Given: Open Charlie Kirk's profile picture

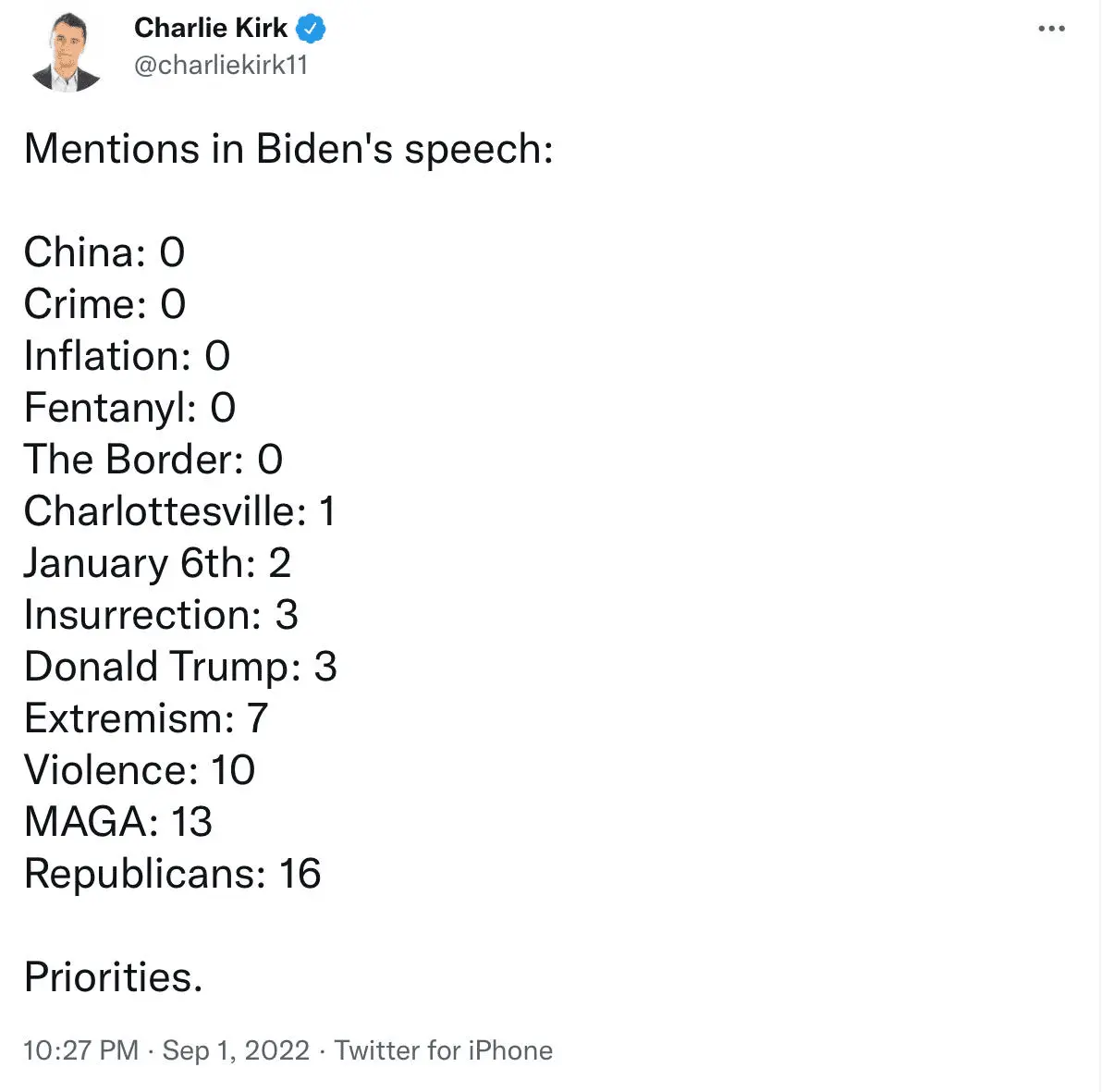Looking at the screenshot, I should pyautogui.click(x=66, y=54).
